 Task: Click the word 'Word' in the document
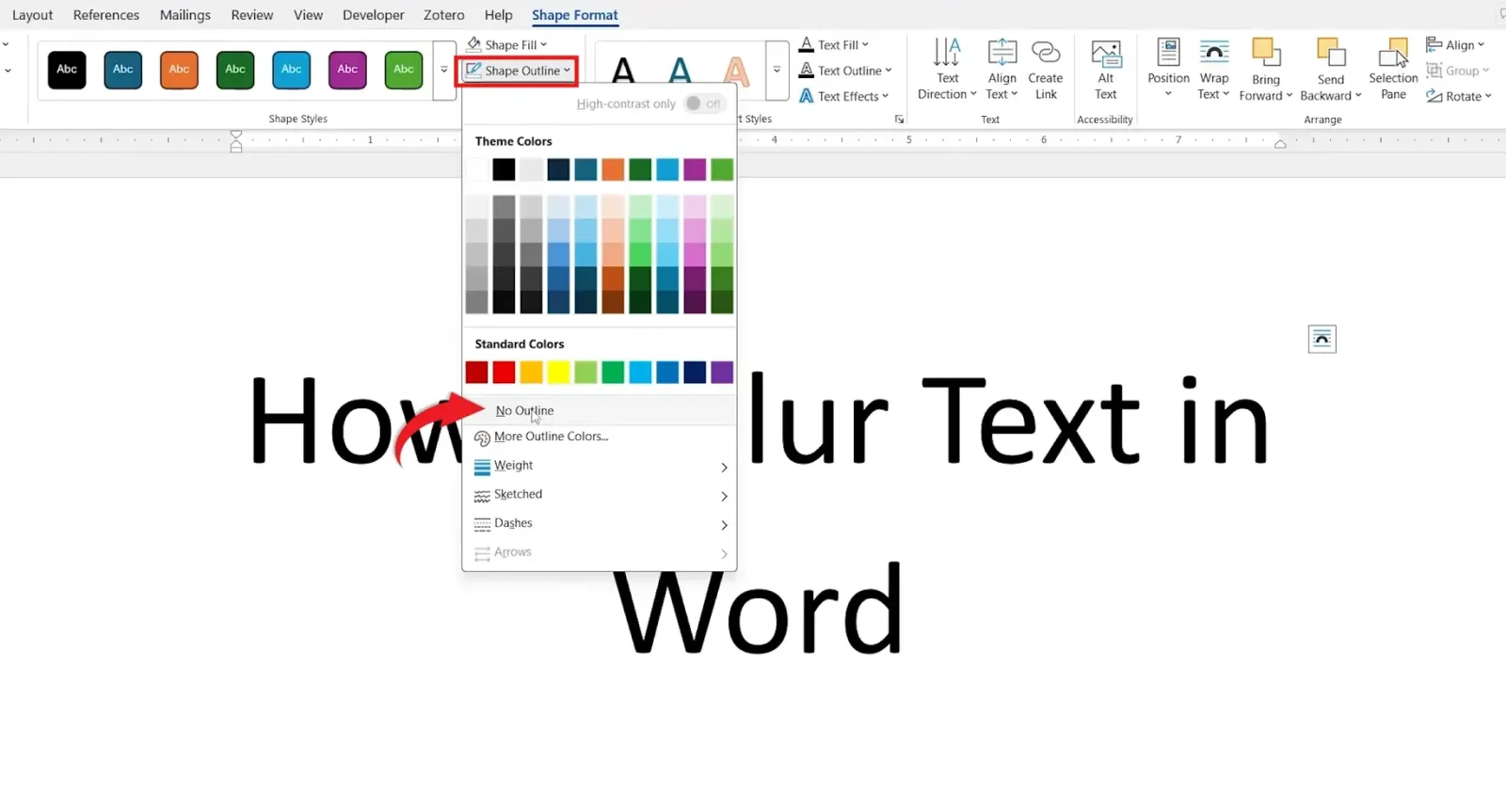point(758,609)
